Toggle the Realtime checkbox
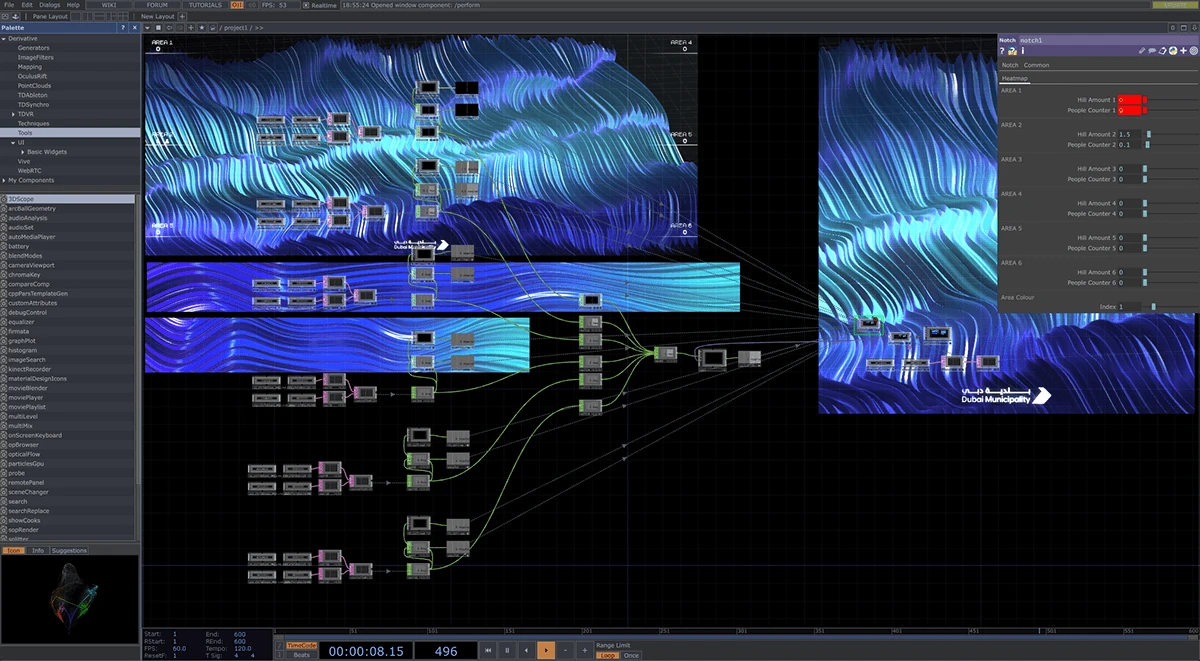 (307, 5)
